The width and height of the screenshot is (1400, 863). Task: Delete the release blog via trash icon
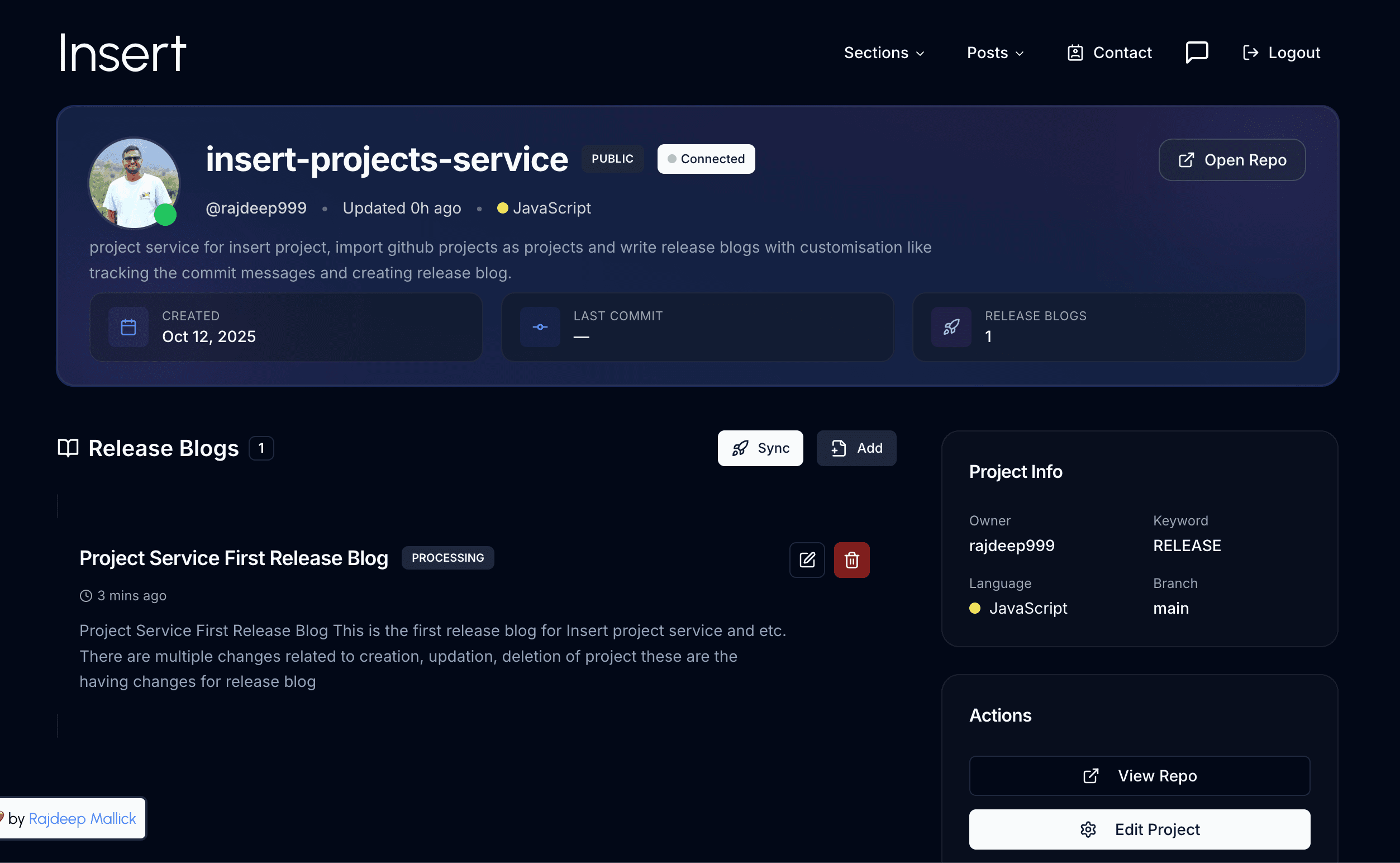click(851, 560)
